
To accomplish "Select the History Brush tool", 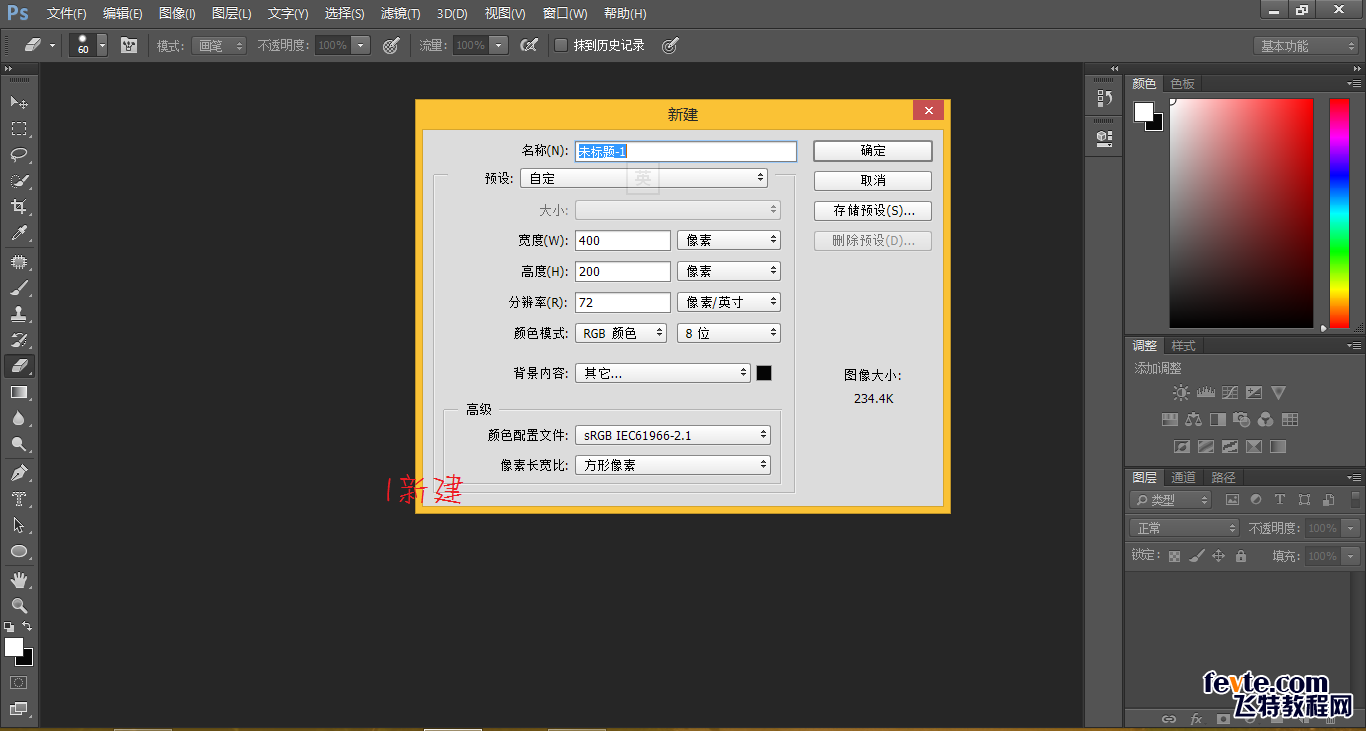I will point(19,340).
